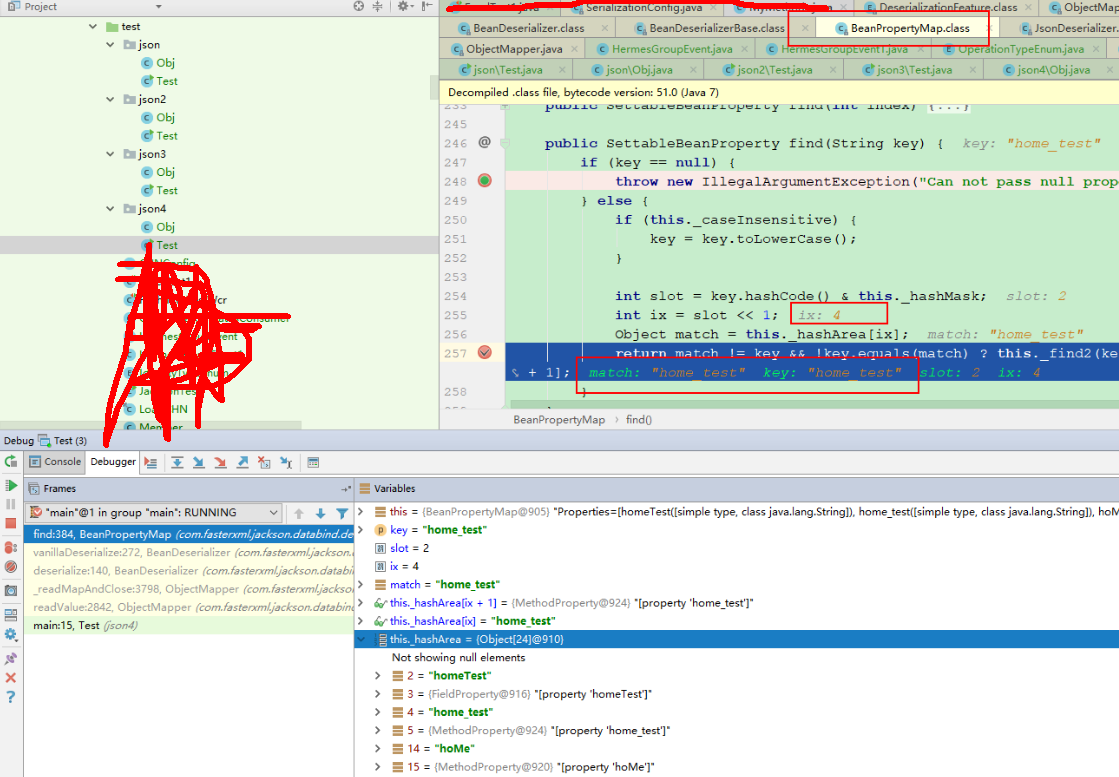Click BeanPropertyMap in editor breadcrumb
Image resolution: width=1119 pixels, height=777 pixels.
(559, 420)
